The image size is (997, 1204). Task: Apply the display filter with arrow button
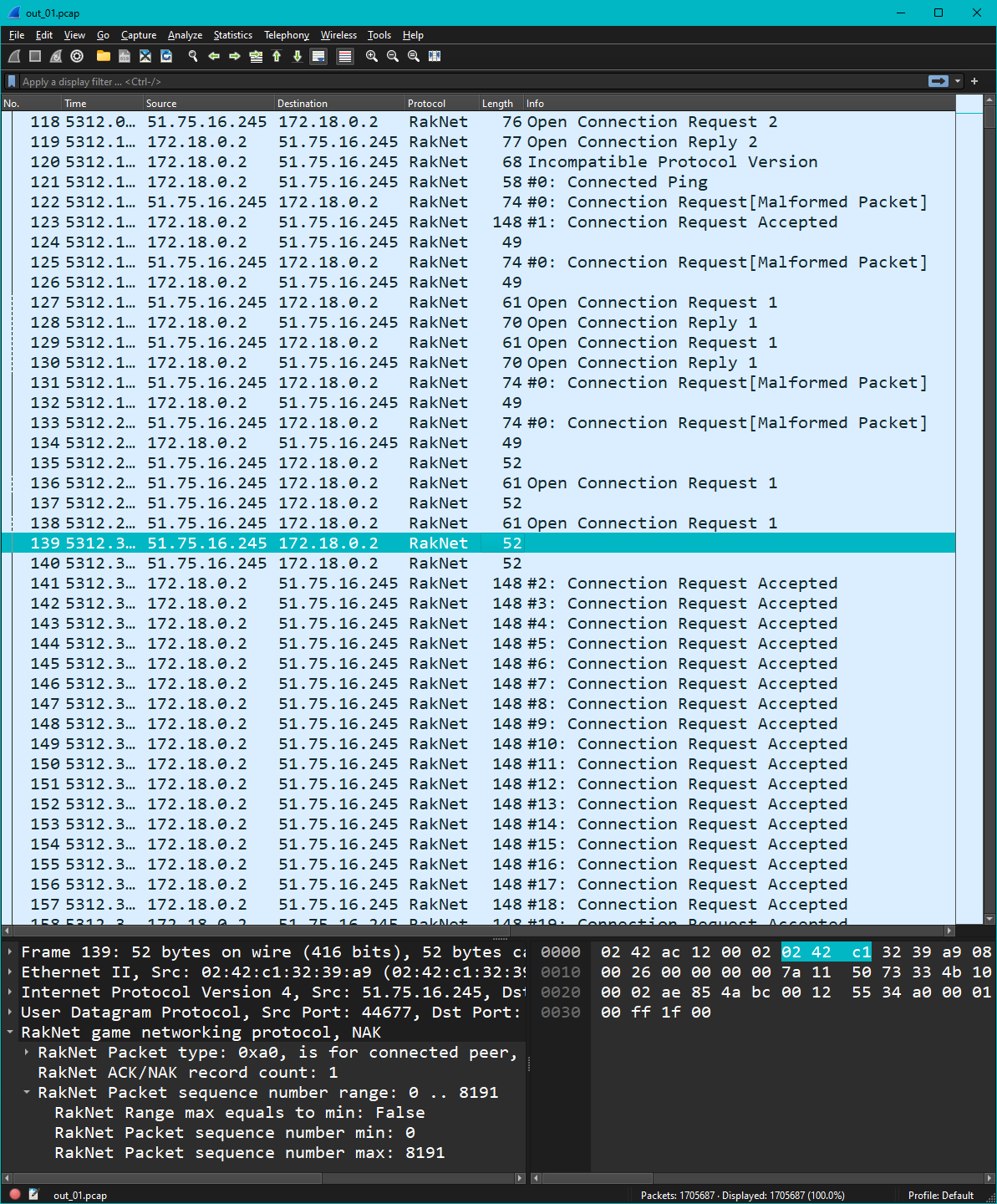tap(938, 81)
